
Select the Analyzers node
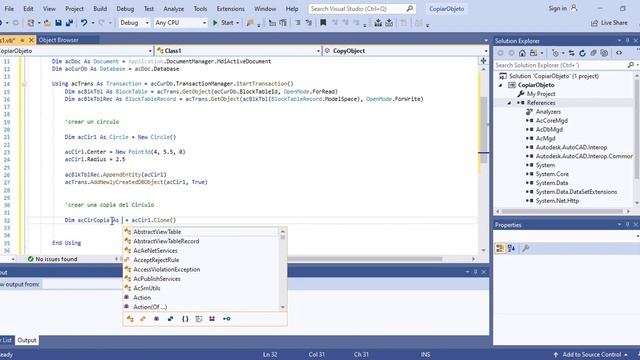548,112
